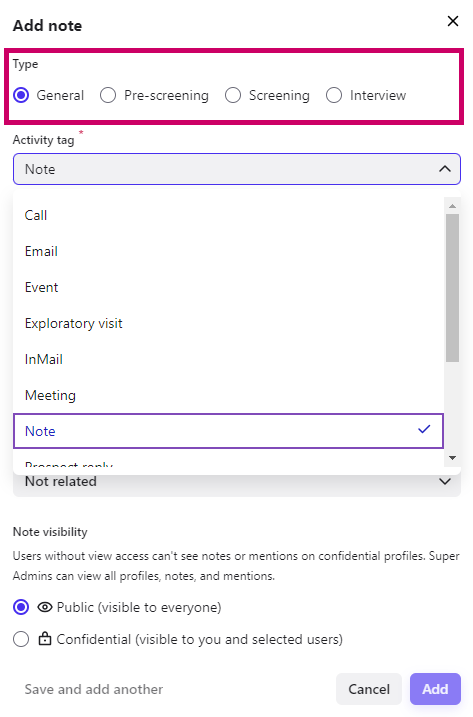This screenshot has height=717, width=473.
Task: Collapse the Activity tag dropdown chevron
Action: 445,169
